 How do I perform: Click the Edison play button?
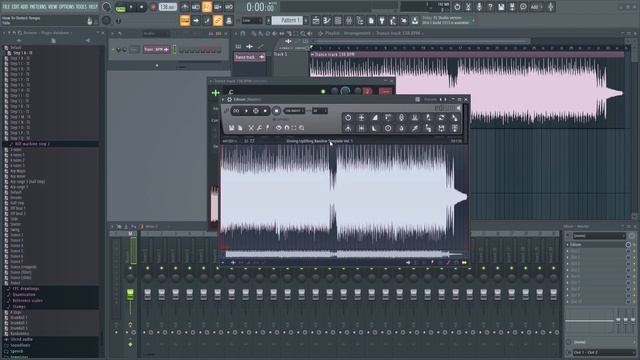pyautogui.click(x=246, y=111)
